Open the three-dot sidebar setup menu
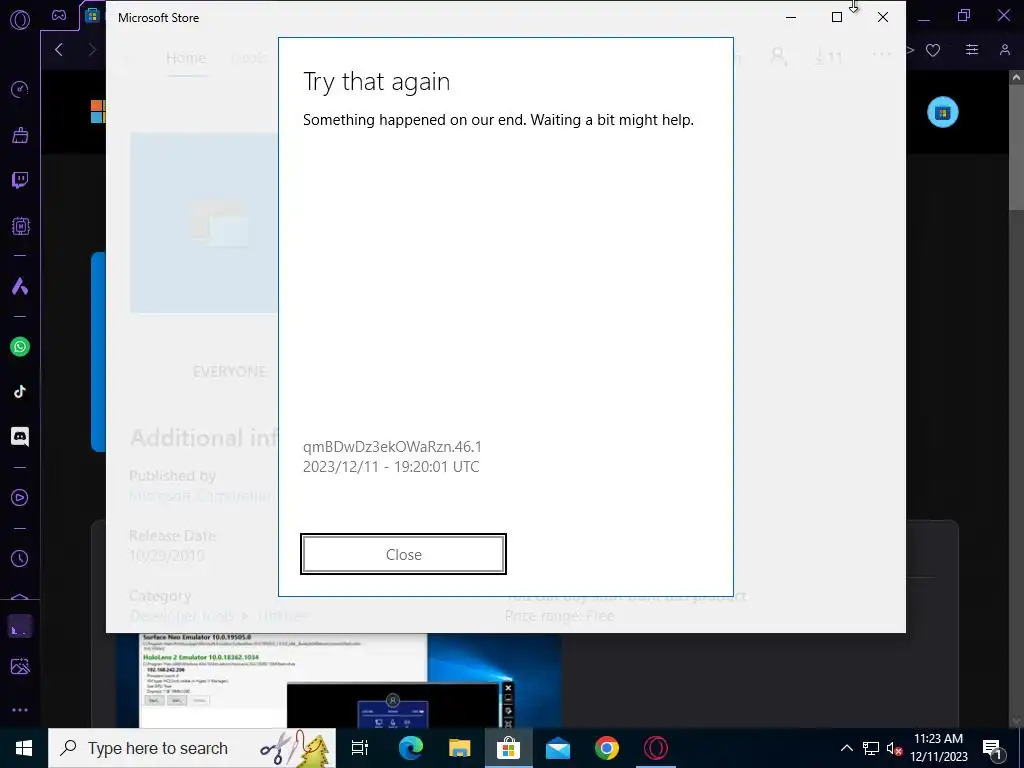Screen dimensions: 1024x768 [20, 710]
